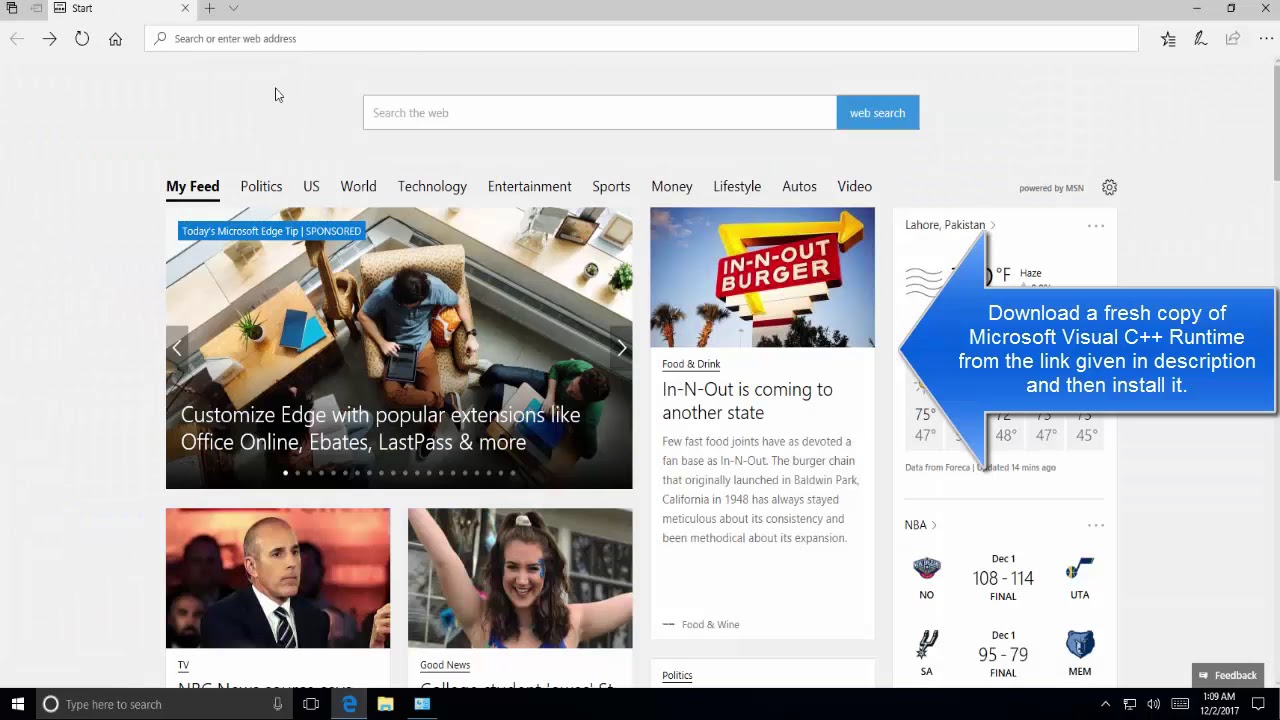Click the Cortana search circle icon
The image size is (1280, 720).
[50, 704]
